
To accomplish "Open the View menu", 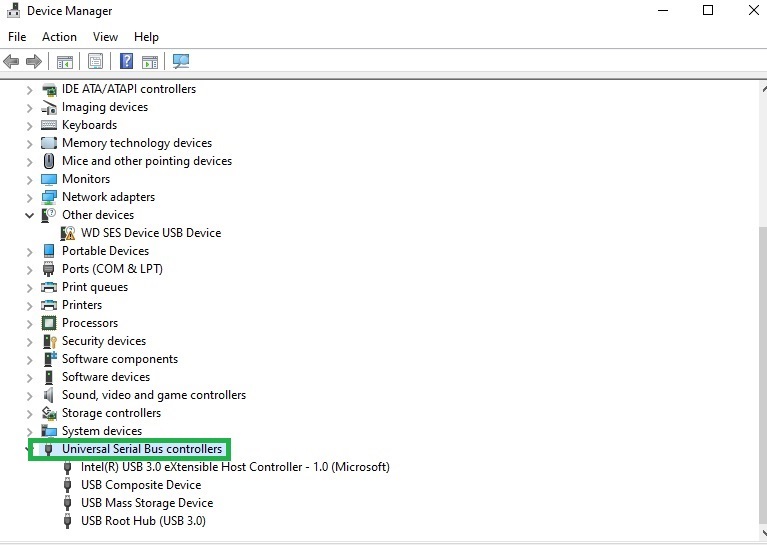I will pyautogui.click(x=105, y=37).
